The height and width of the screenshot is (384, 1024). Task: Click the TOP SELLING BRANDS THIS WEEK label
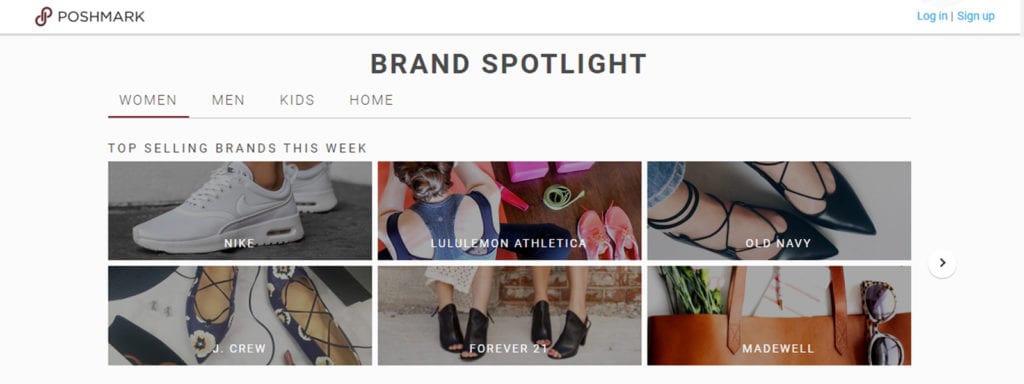pos(238,148)
